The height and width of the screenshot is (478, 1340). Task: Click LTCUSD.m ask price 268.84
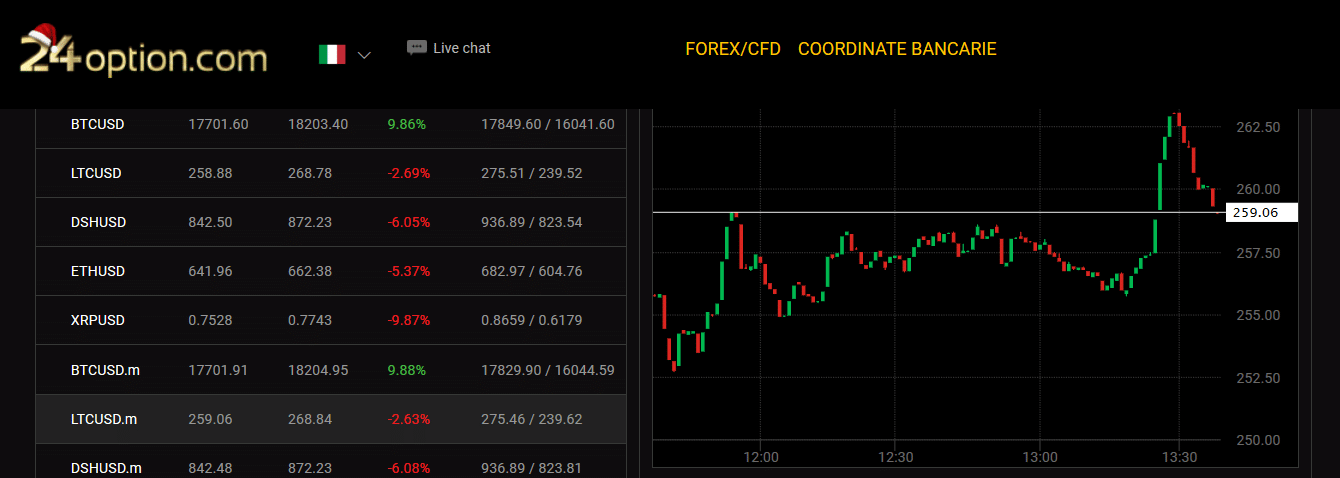pos(310,419)
